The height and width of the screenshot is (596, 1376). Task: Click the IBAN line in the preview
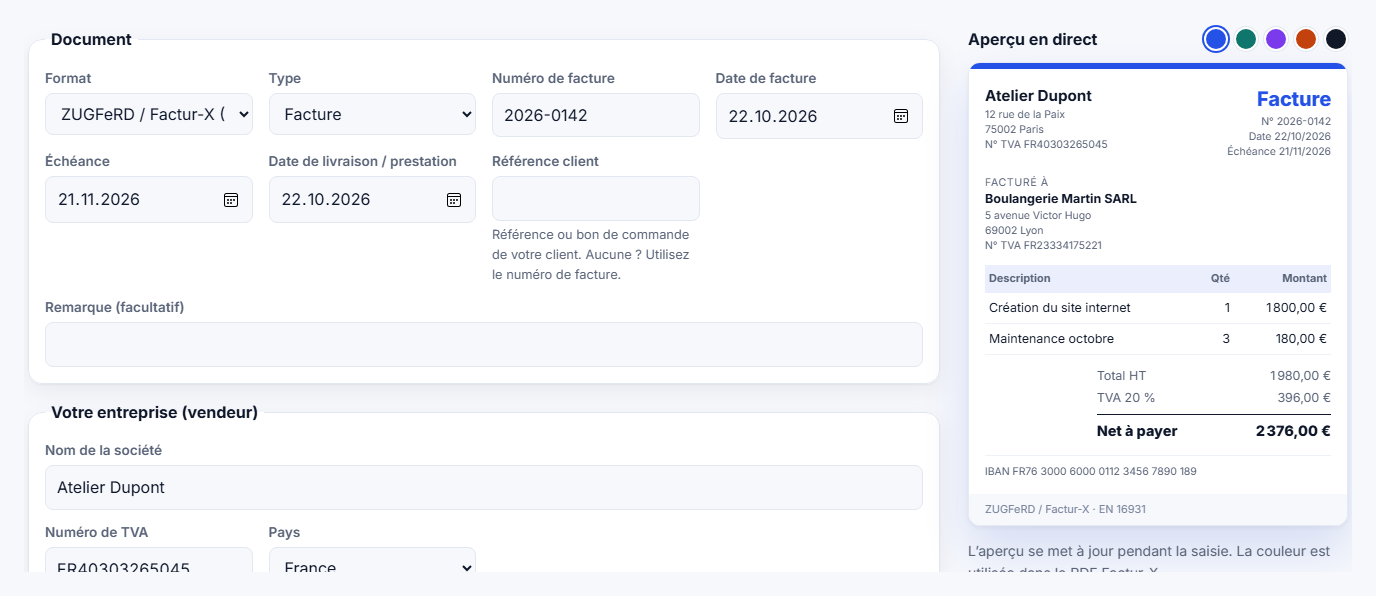coord(1091,471)
